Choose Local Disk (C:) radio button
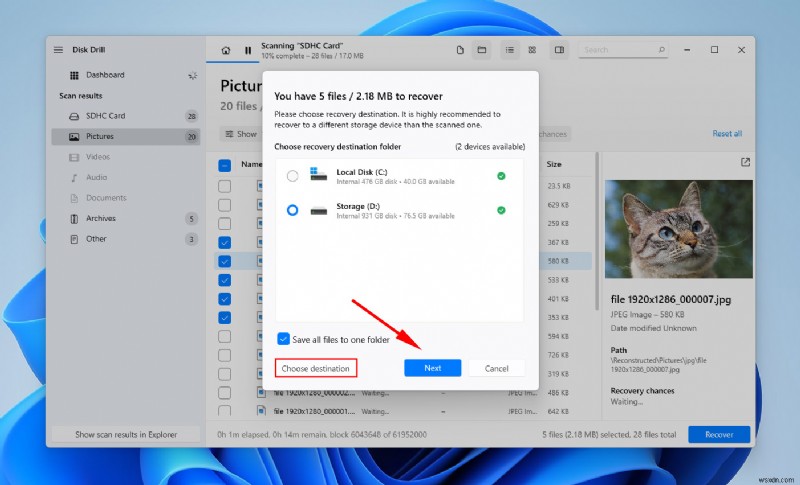Image resolution: width=800 pixels, height=485 pixels. point(292,176)
